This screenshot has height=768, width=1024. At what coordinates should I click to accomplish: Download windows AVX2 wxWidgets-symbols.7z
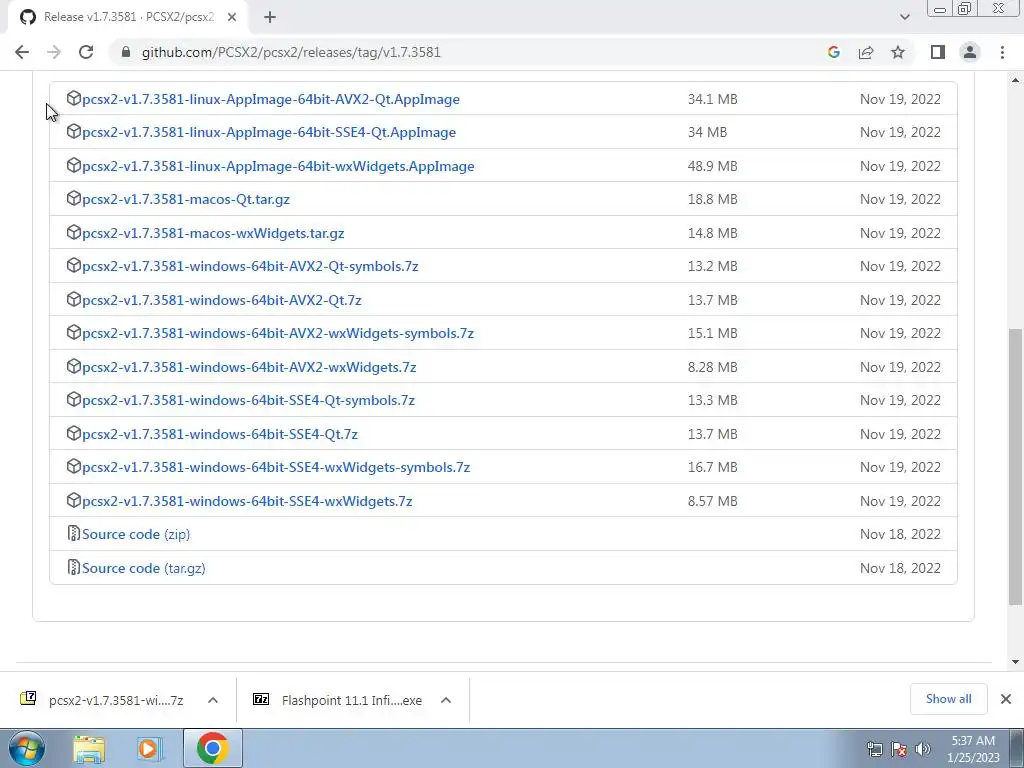click(278, 334)
